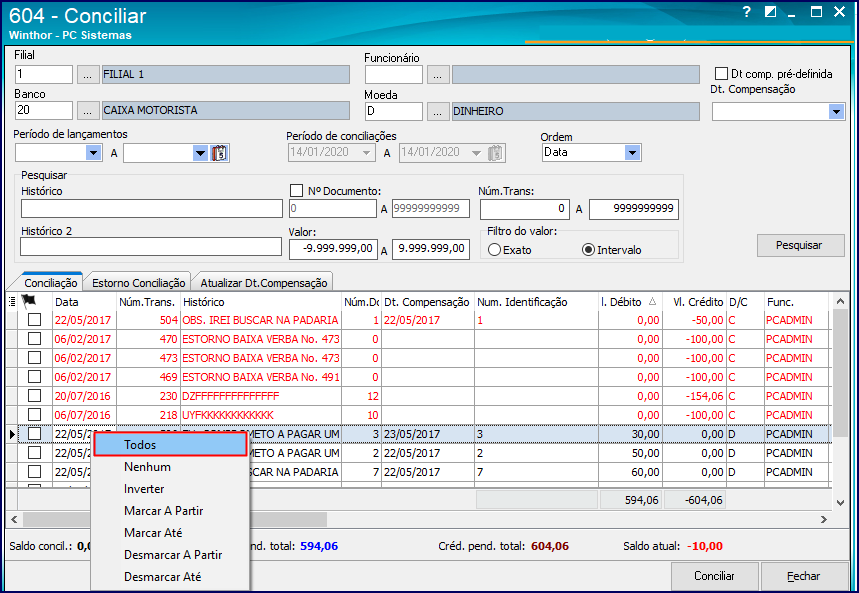
Task: Click debit value 30,00 cell
Action: 630,434
